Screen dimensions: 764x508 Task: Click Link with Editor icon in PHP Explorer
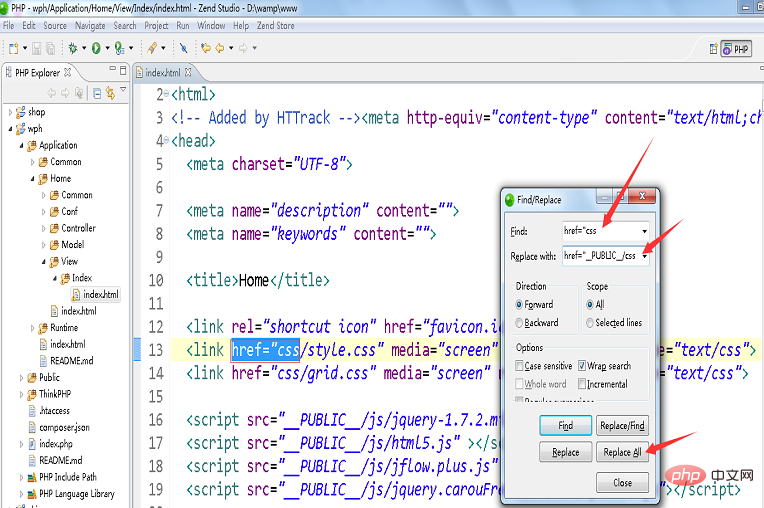click(x=111, y=93)
